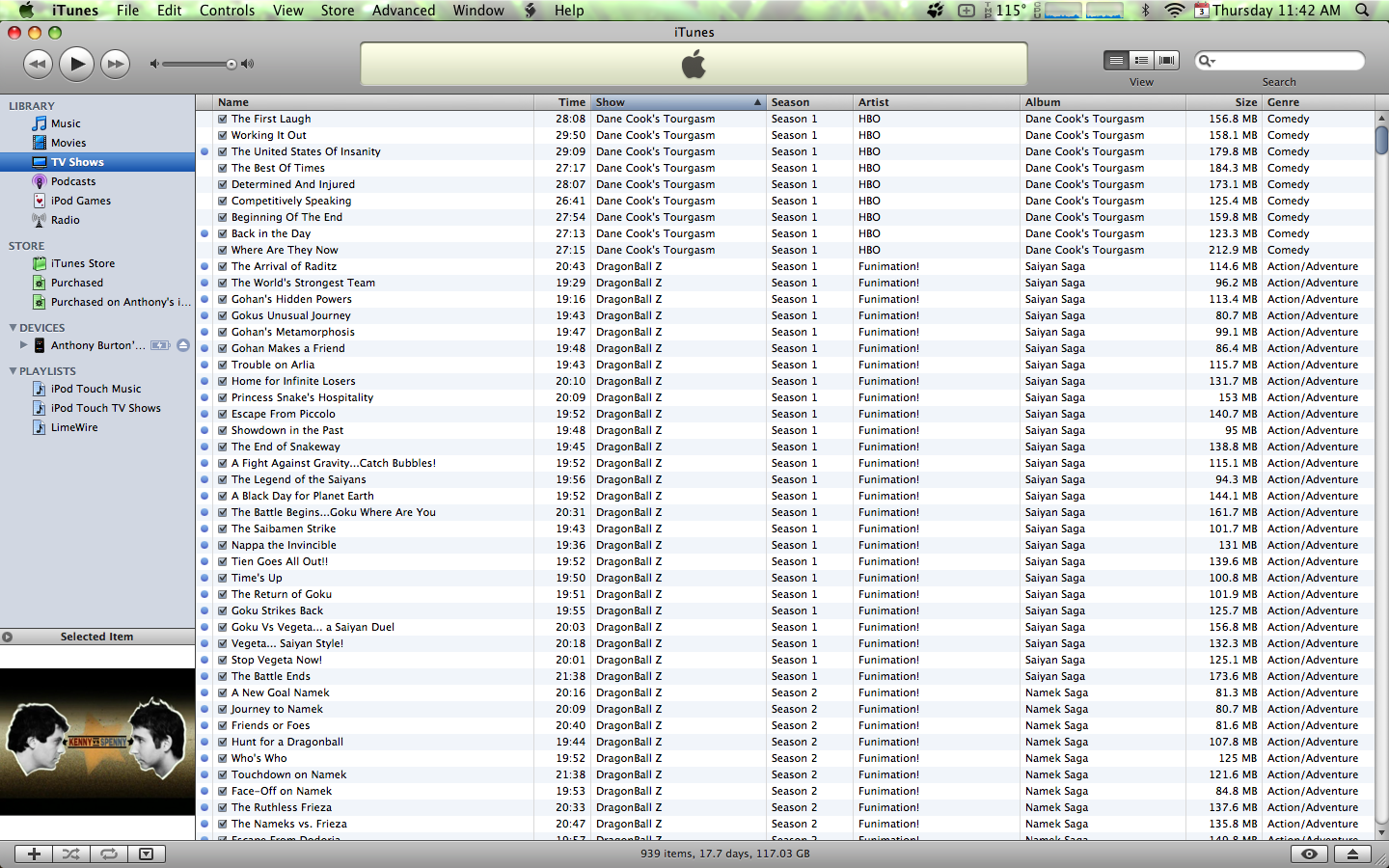Open the Advanced menu

[x=403, y=11]
